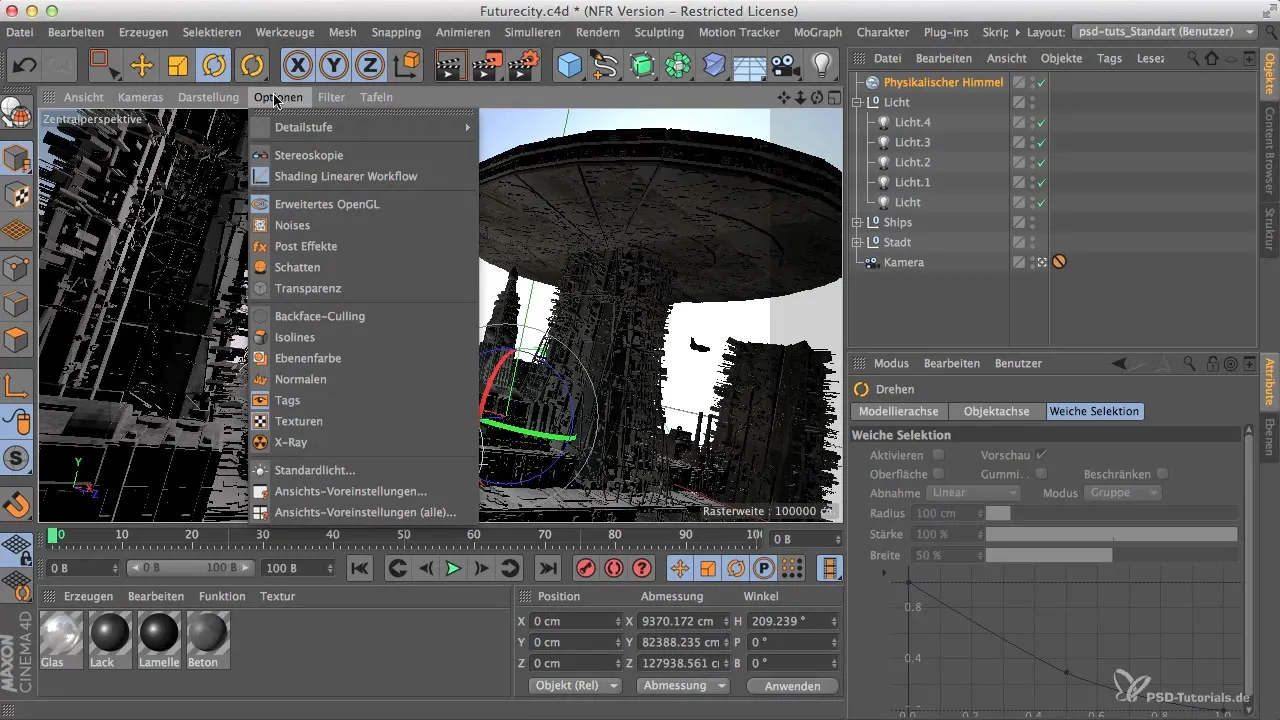The height and width of the screenshot is (720, 1280).
Task: Open the Attribute side tab
Action: [x=1270, y=382]
